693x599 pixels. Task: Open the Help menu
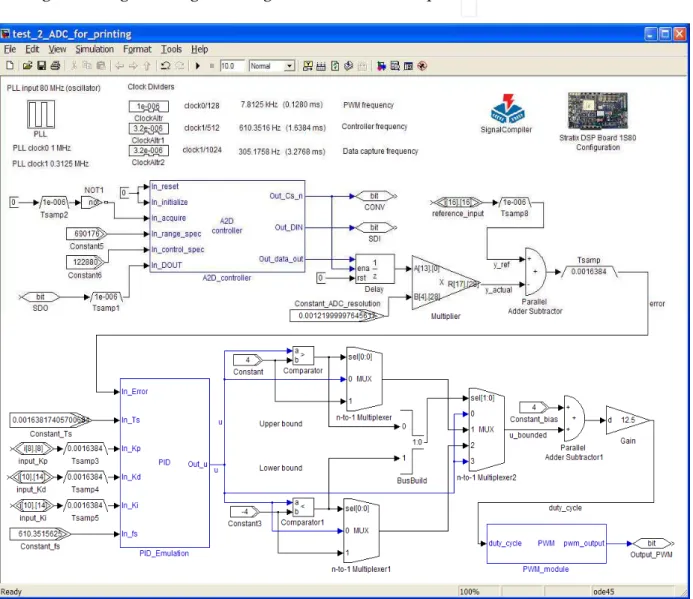coord(199,49)
